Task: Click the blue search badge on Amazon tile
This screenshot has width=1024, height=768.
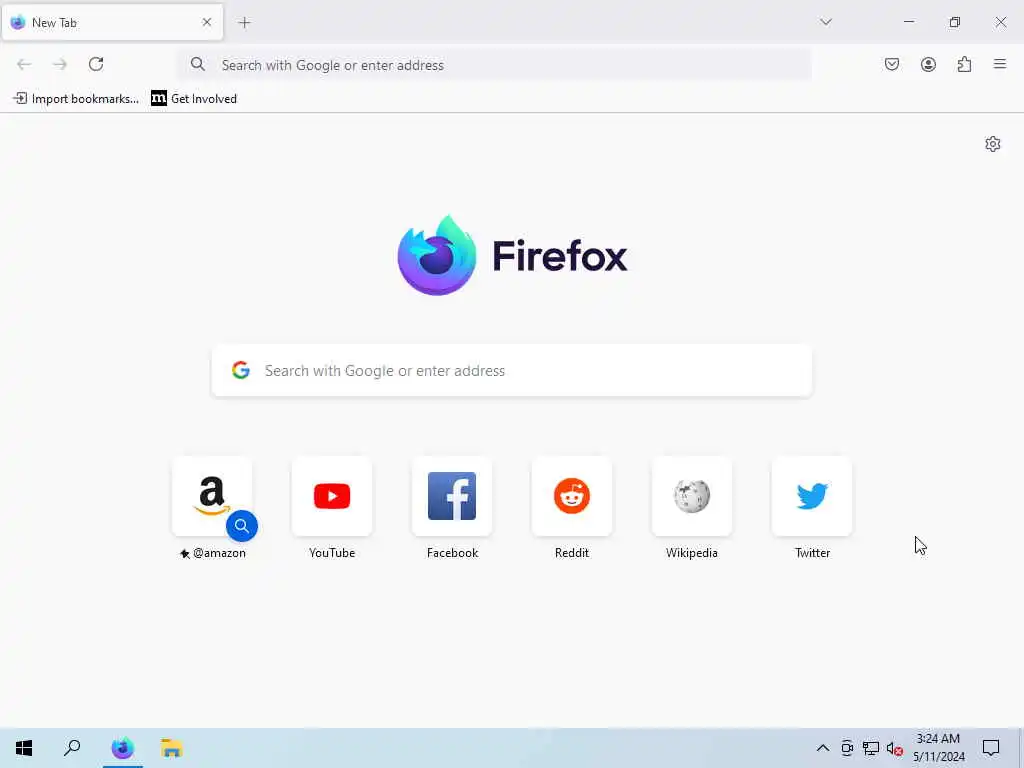Action: (x=242, y=526)
